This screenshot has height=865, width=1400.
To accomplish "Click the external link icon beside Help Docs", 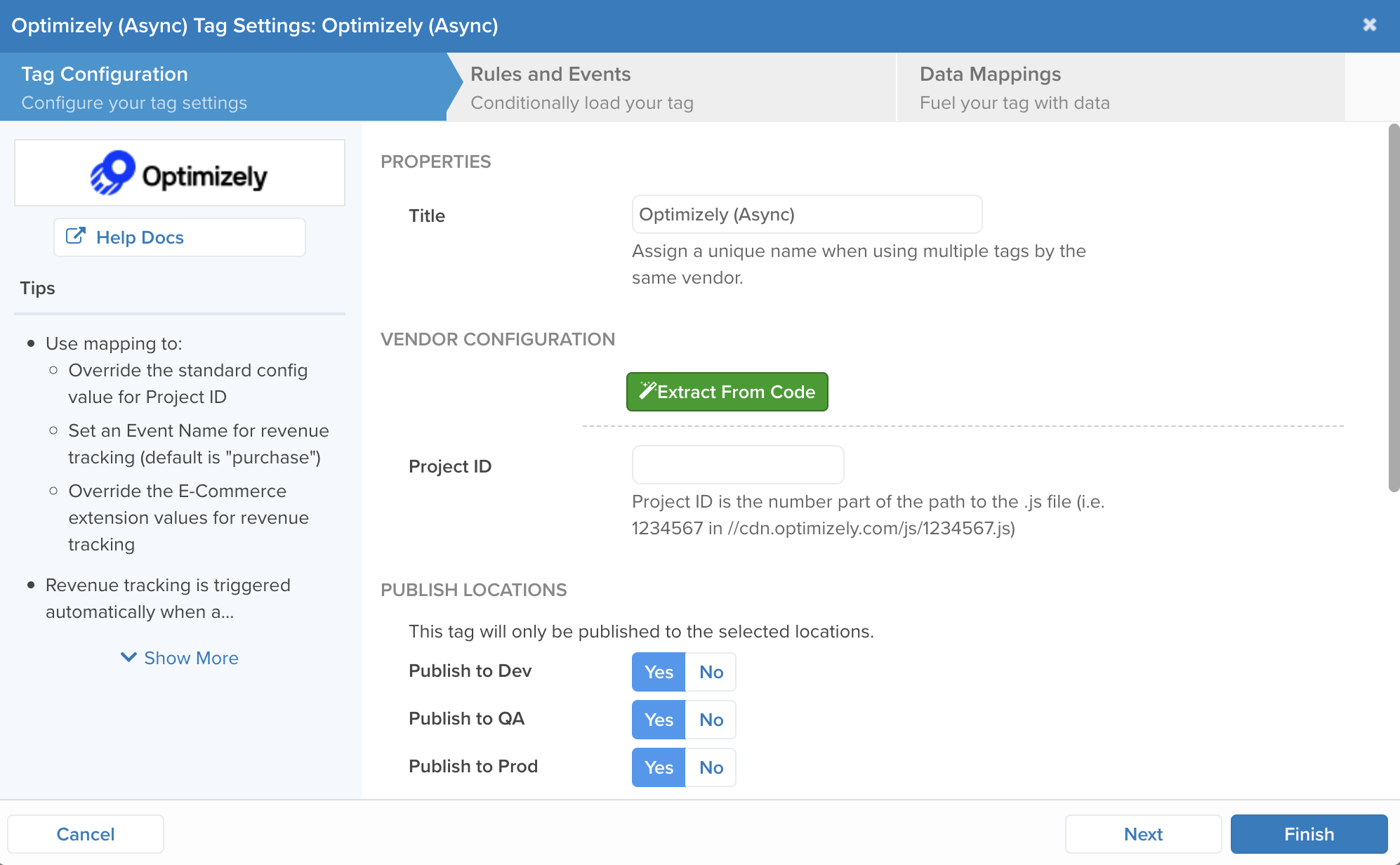I will 76,237.
